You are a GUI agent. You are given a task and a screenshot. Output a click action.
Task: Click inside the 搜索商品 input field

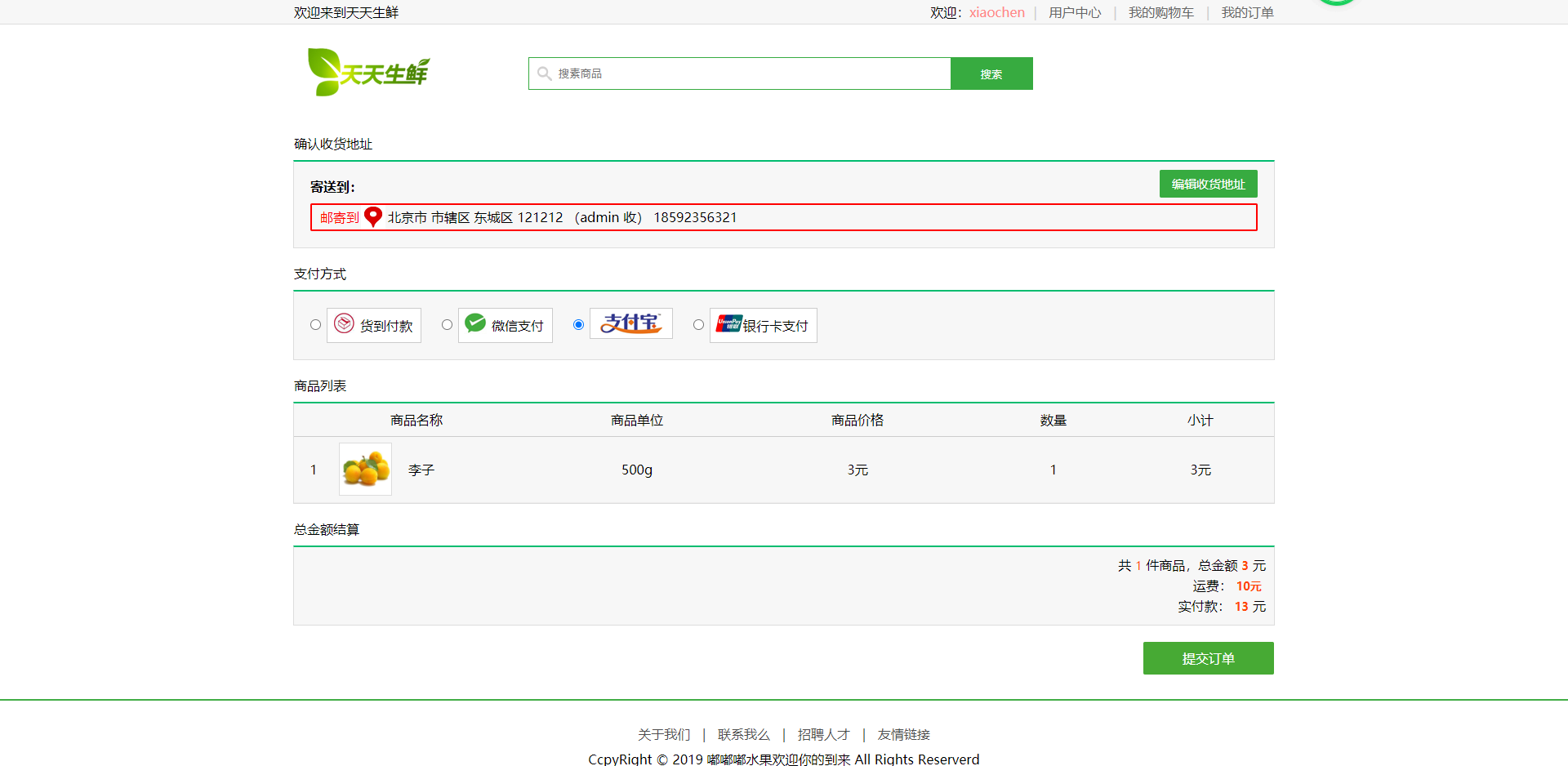[735, 73]
